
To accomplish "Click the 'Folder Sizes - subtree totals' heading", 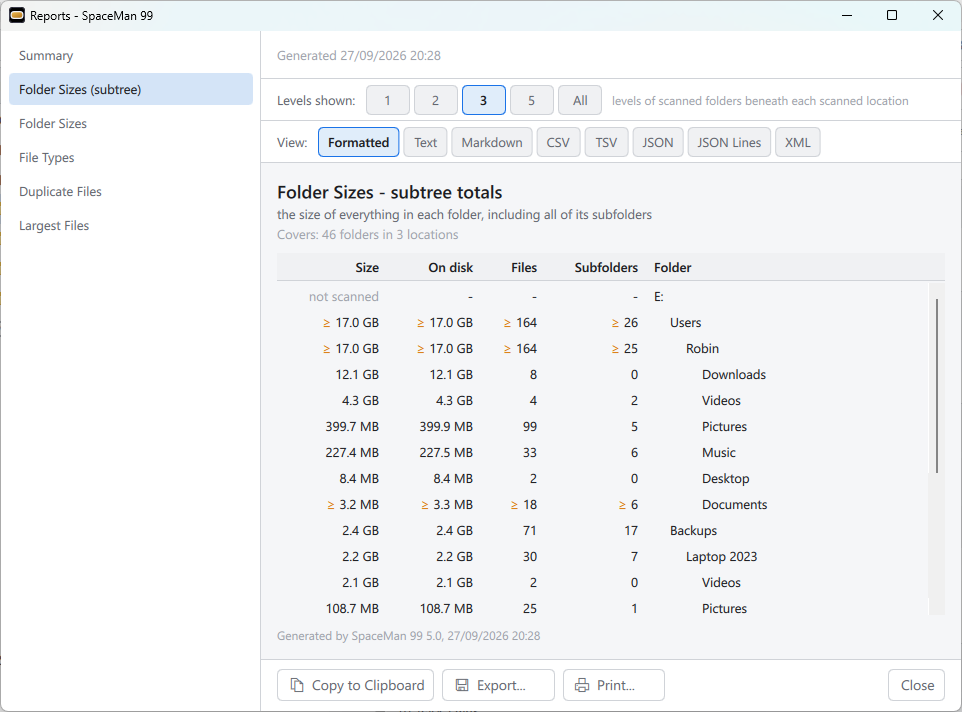I will [x=390, y=193].
